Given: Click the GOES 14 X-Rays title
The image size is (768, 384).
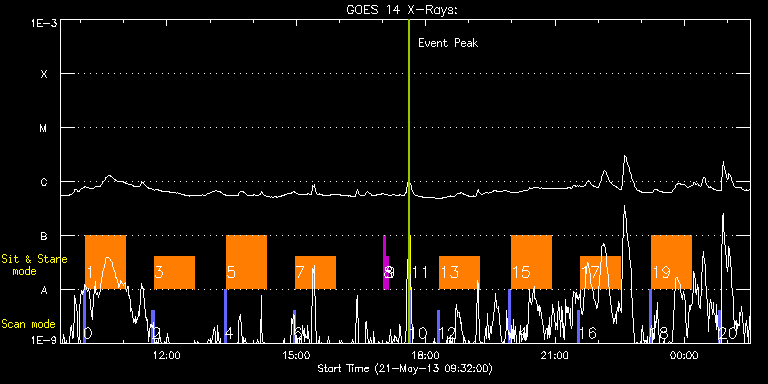Looking at the screenshot, I should tap(401, 10).
